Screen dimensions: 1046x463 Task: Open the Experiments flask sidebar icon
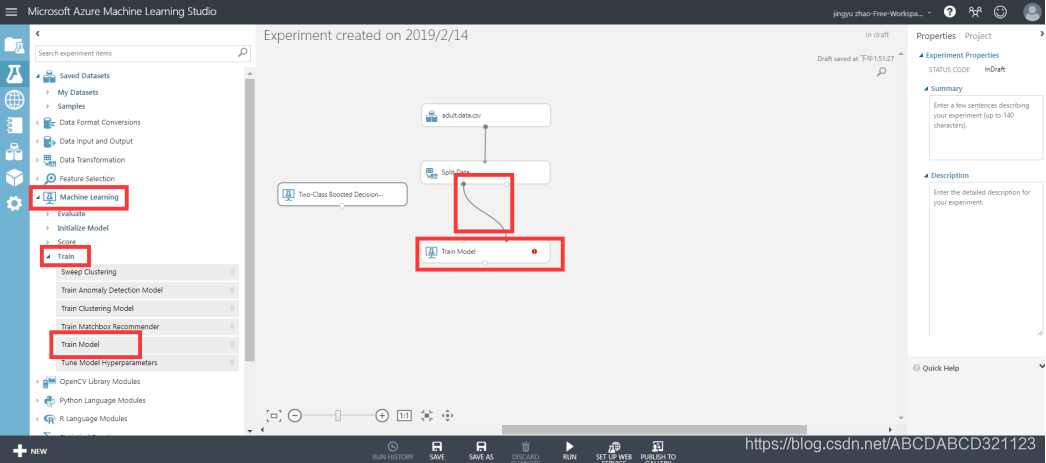click(14, 73)
